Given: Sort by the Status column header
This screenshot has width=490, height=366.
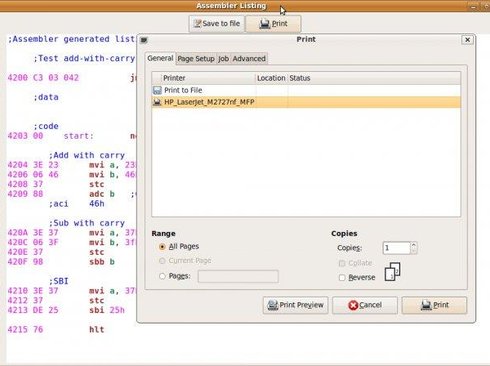Looking at the screenshot, I should [x=374, y=78].
